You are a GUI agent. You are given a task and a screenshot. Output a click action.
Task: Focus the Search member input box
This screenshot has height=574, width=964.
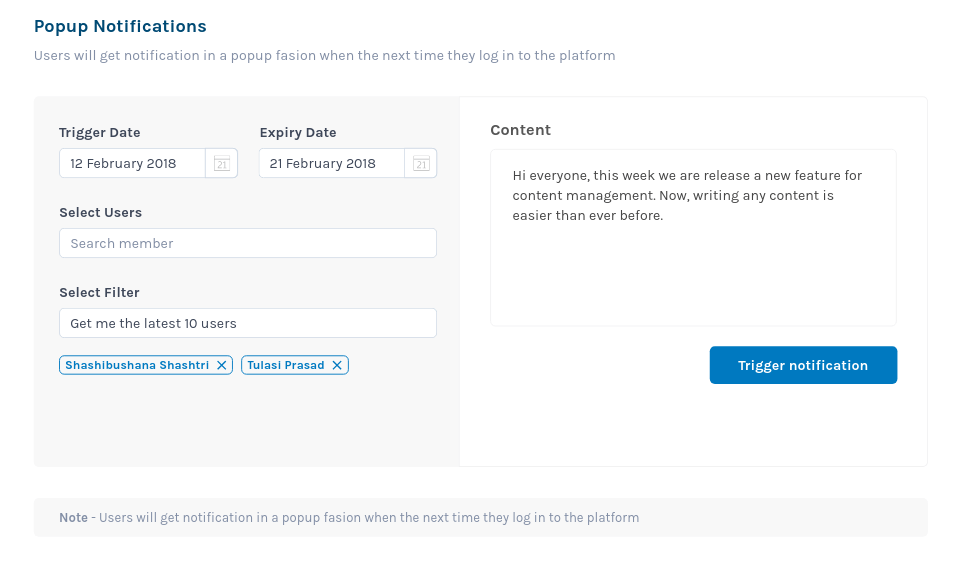[248, 243]
